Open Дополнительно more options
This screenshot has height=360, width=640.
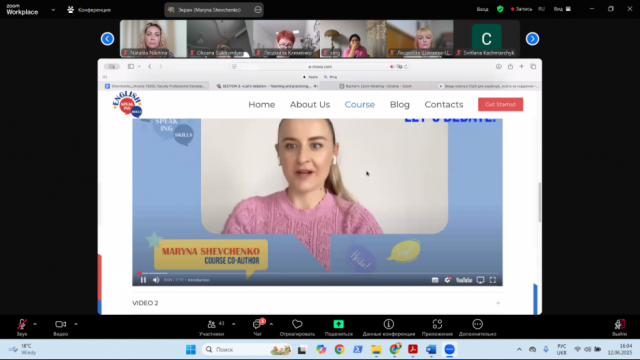(x=478, y=328)
